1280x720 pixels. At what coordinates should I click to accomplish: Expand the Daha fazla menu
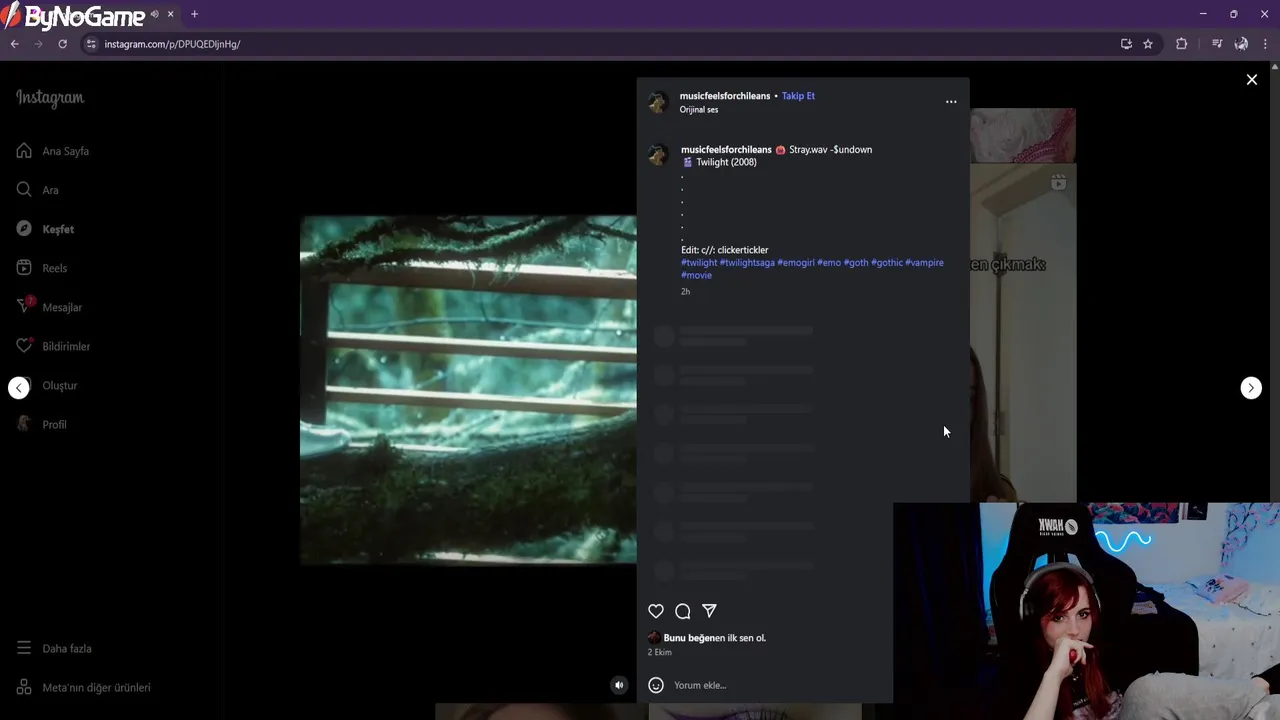pos(54,648)
